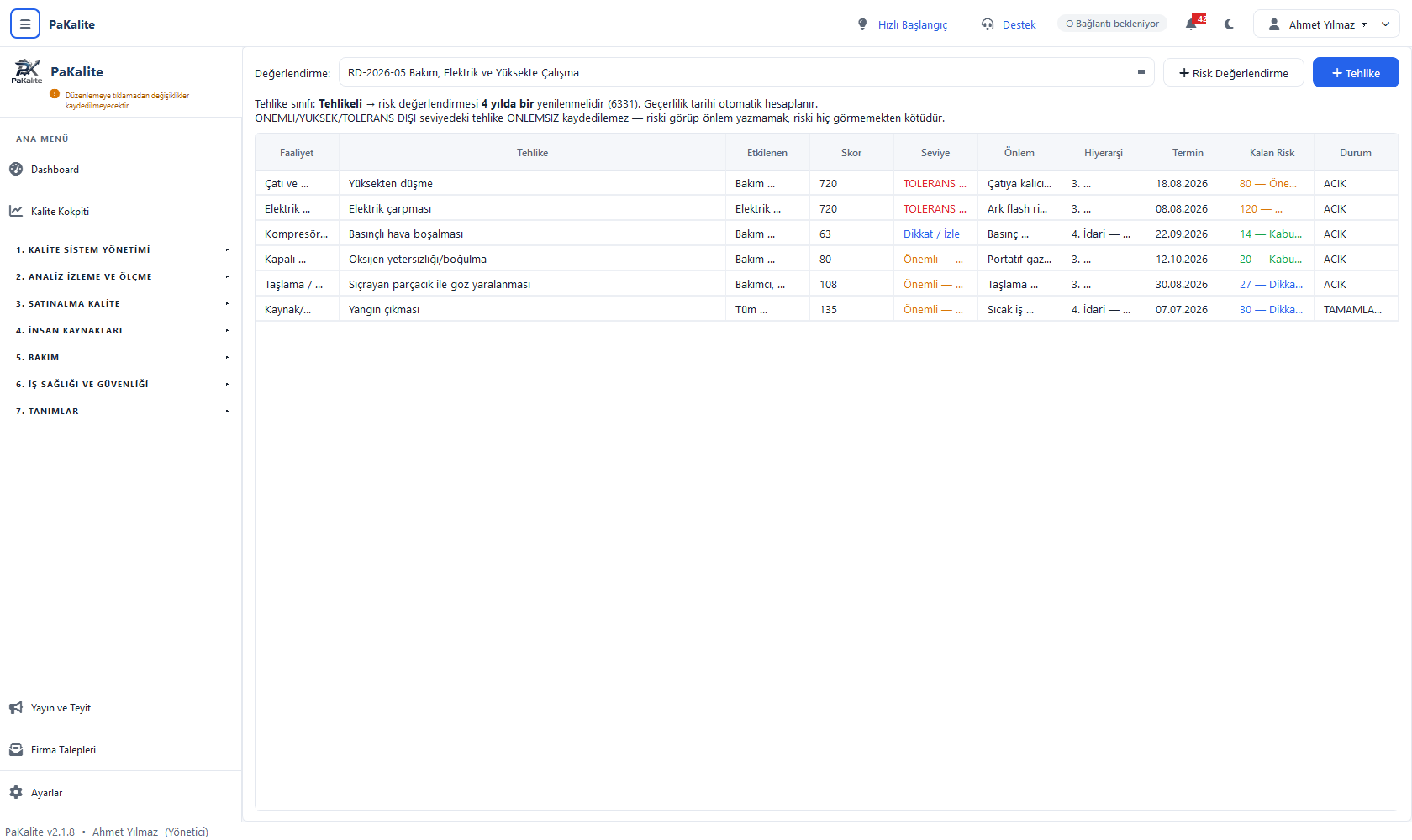Image resolution: width=1412 pixels, height=840 pixels.
Task: Select the Yüksekten düşme hazard row
Action: coord(827,183)
